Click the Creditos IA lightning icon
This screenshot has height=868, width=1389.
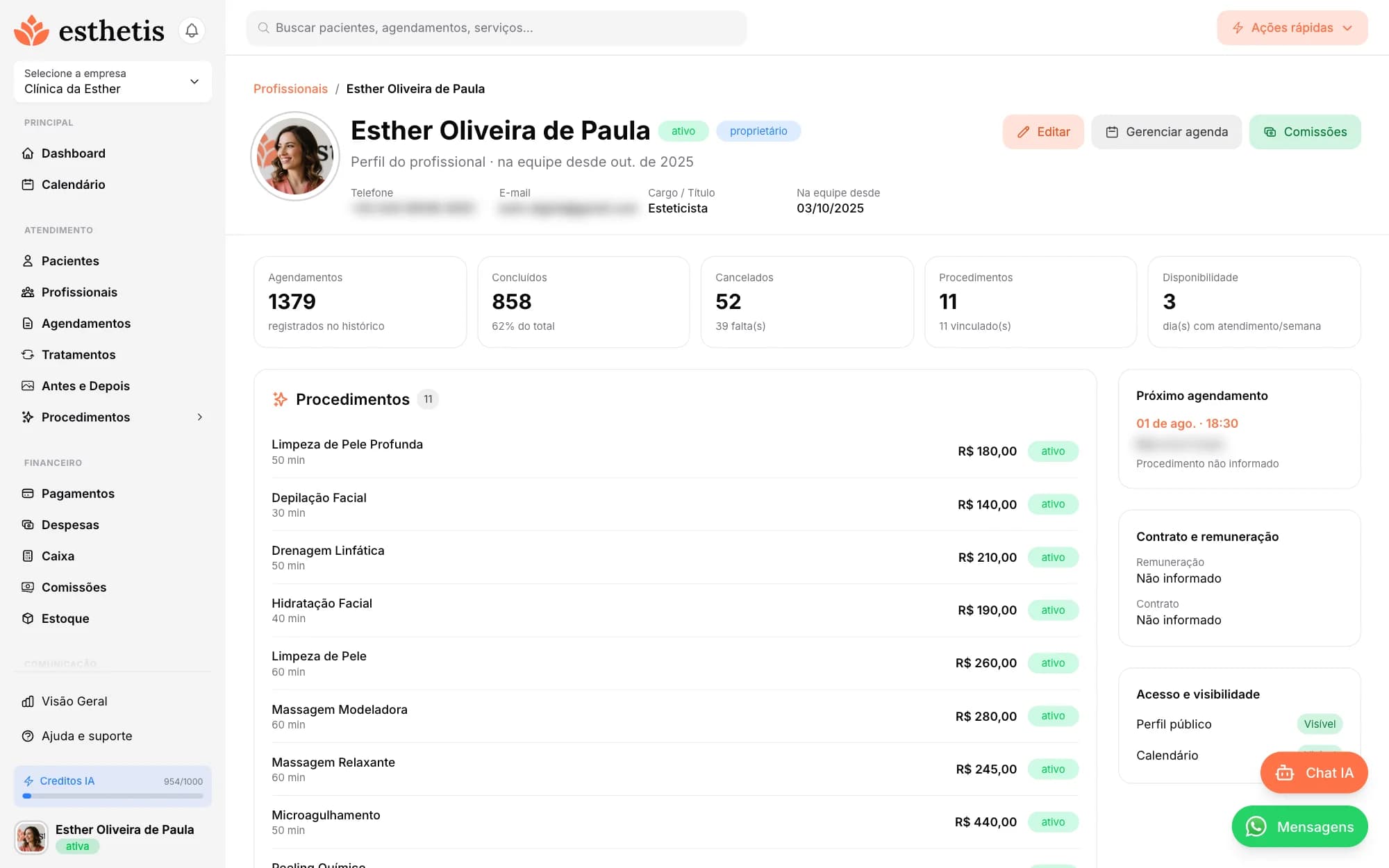[28, 781]
